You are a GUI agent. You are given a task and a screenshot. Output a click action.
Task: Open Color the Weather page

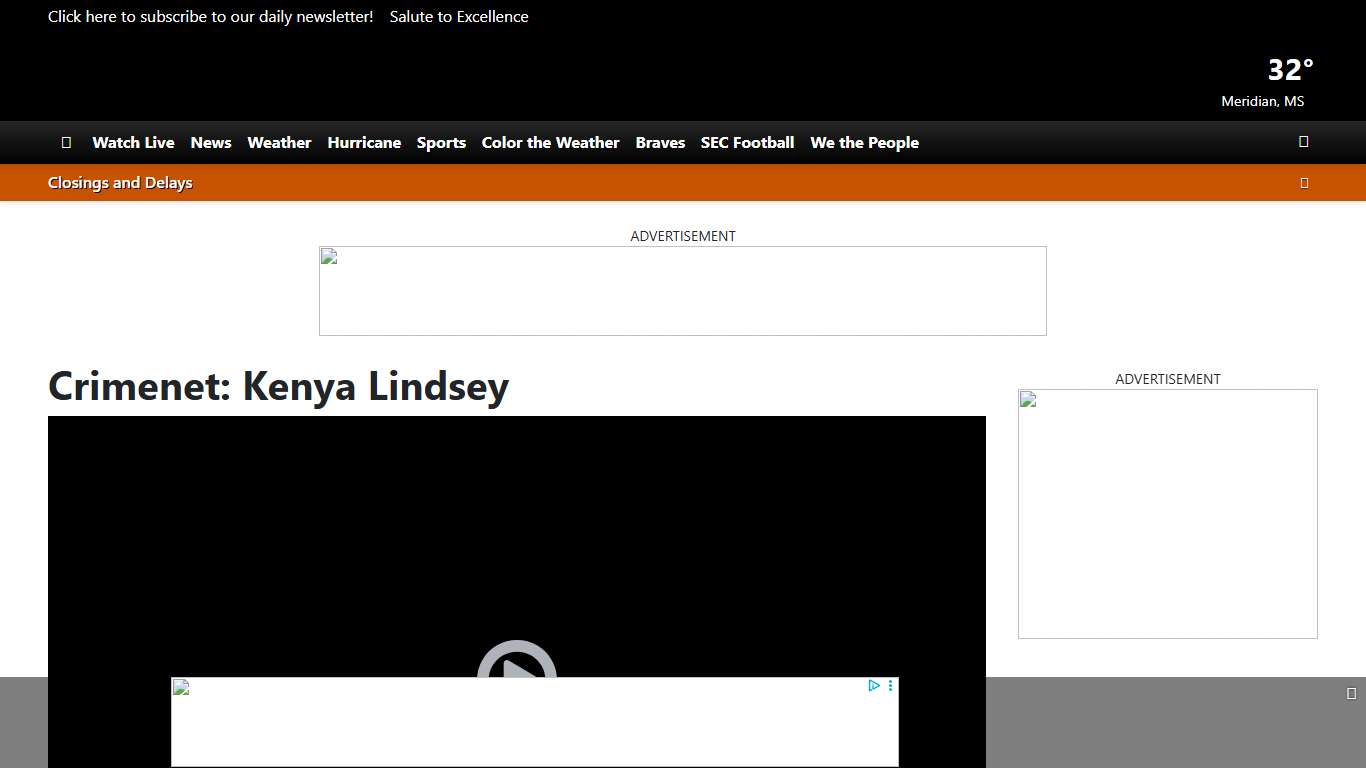click(x=550, y=143)
